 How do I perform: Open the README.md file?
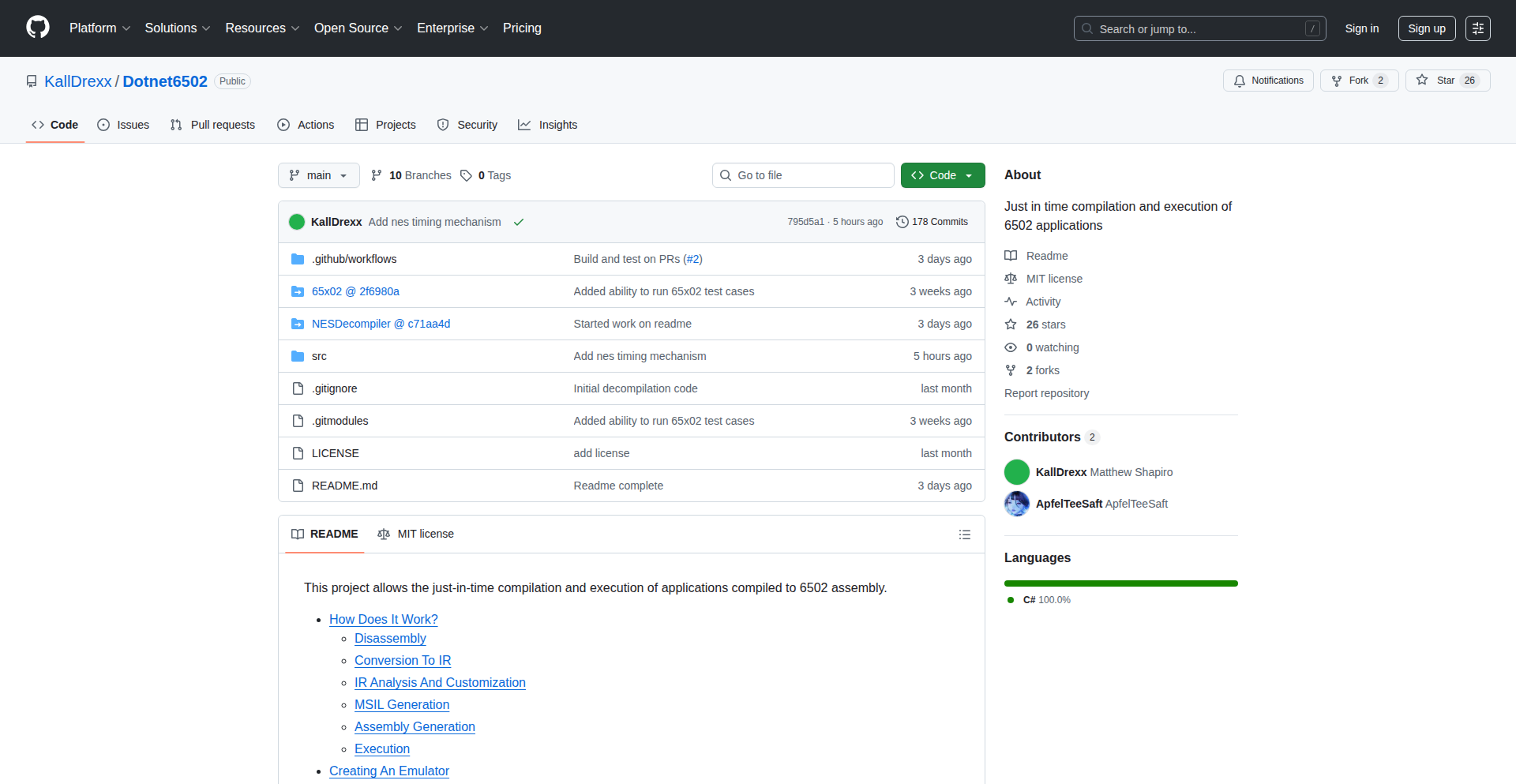point(344,486)
